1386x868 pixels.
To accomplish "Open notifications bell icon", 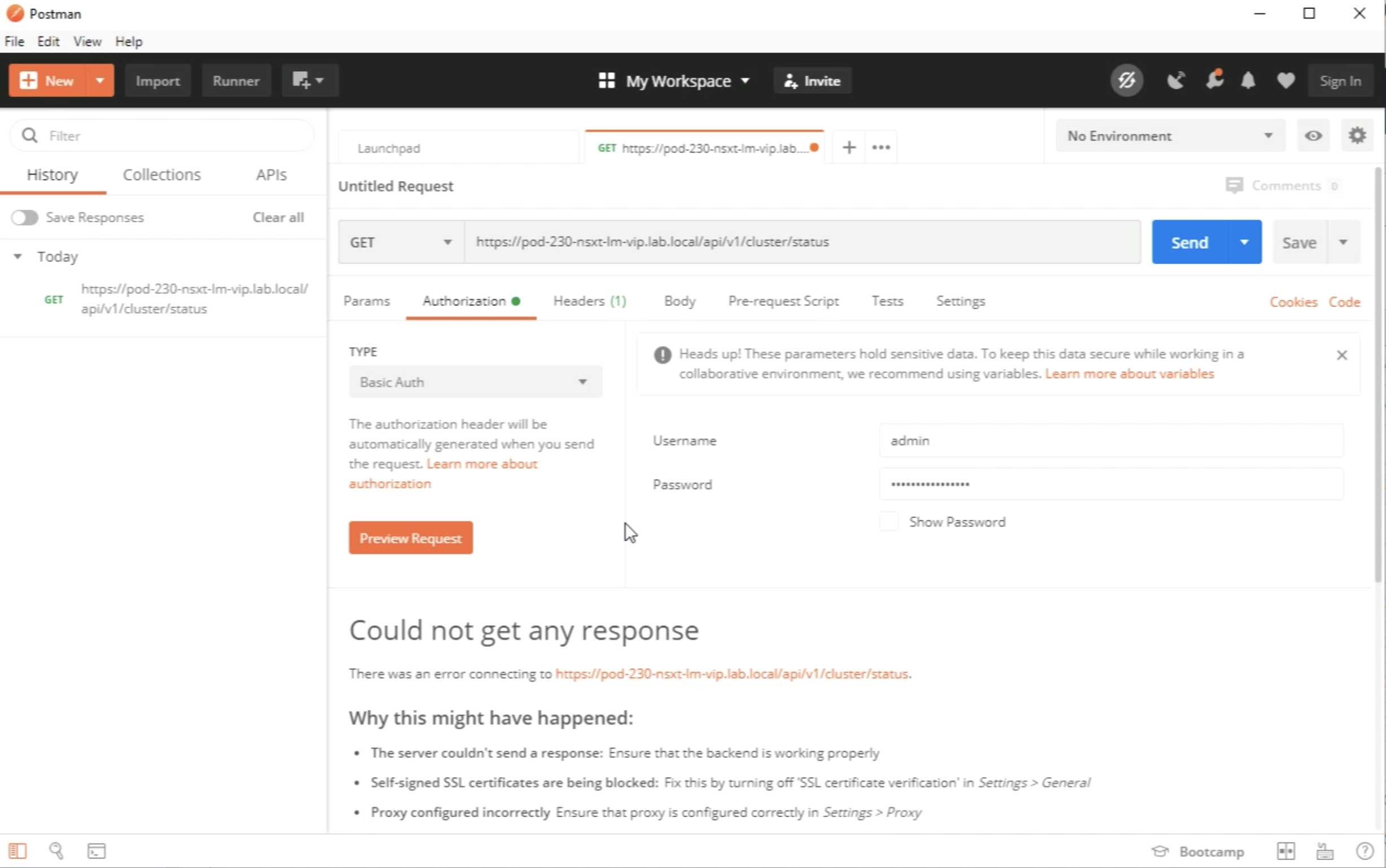I will pos(1248,80).
